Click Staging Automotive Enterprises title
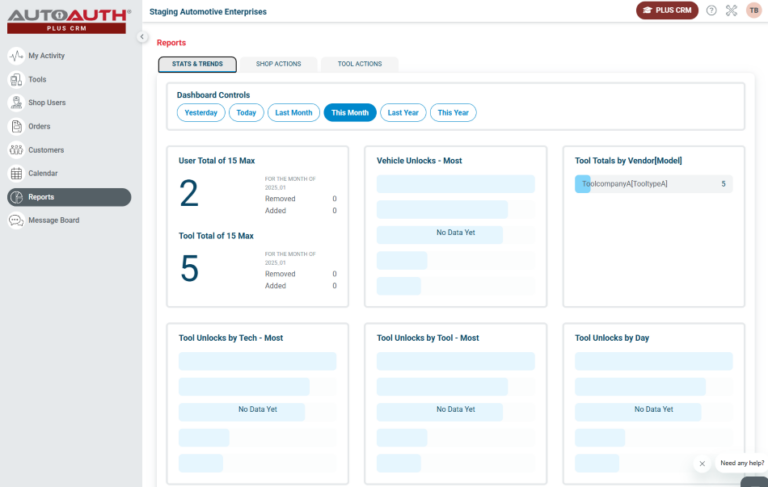Viewport: 768px width, 487px height. [x=208, y=12]
